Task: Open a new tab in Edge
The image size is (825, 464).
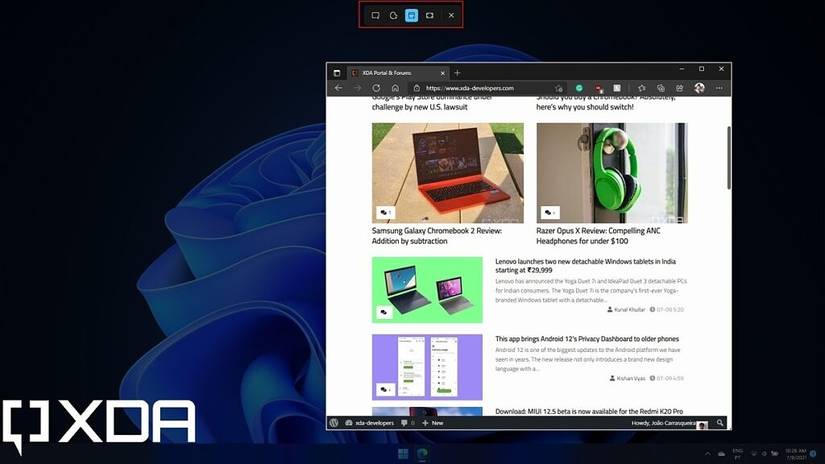Action: click(x=457, y=73)
